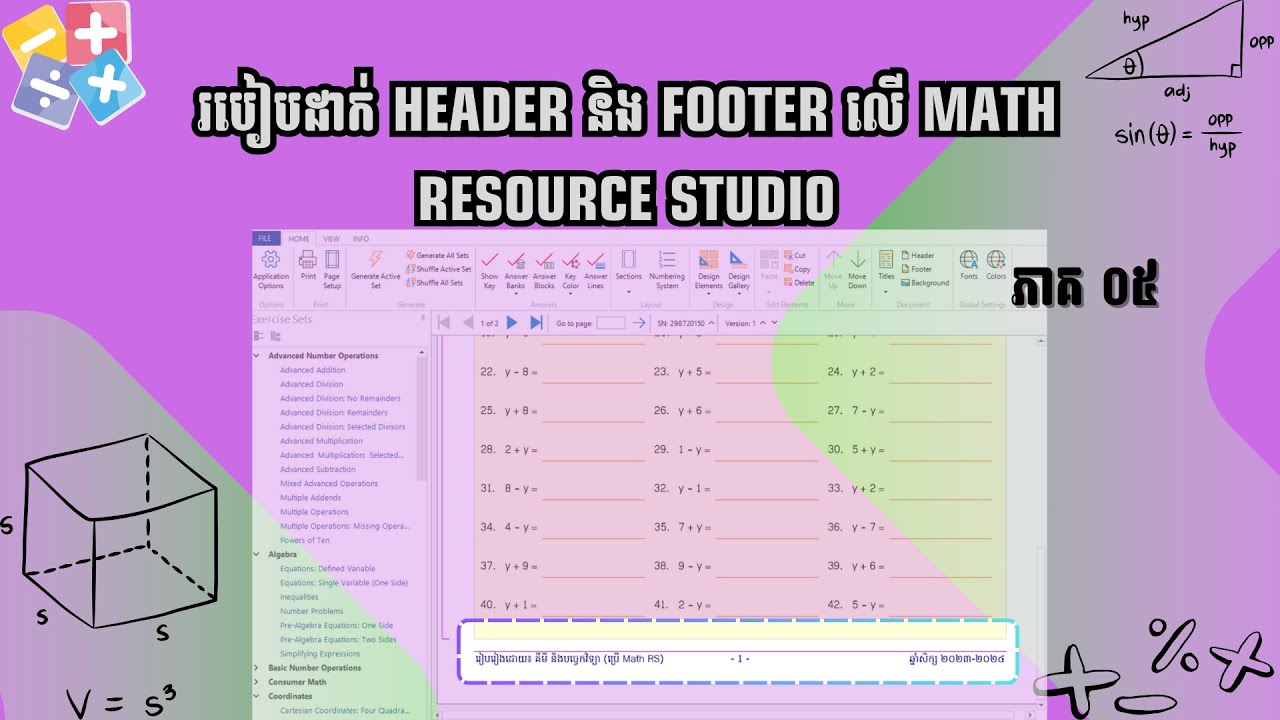Click Shuffle All Sets

tap(434, 282)
